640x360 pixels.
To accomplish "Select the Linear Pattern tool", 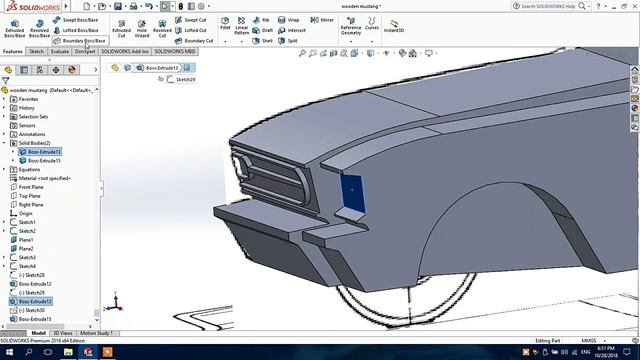I will [x=242, y=25].
